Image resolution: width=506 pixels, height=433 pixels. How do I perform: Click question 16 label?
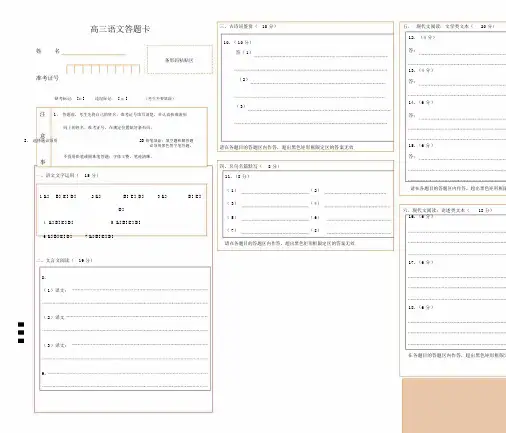[x=421, y=217]
